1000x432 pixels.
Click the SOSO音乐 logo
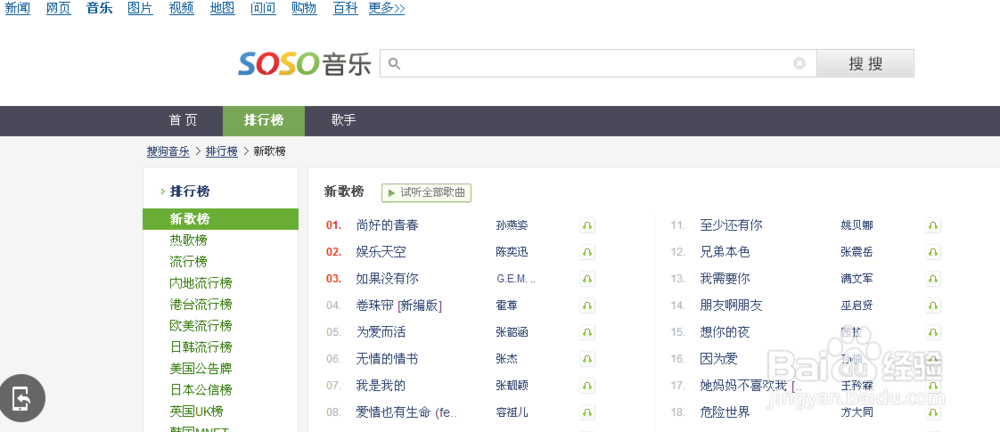[x=304, y=64]
